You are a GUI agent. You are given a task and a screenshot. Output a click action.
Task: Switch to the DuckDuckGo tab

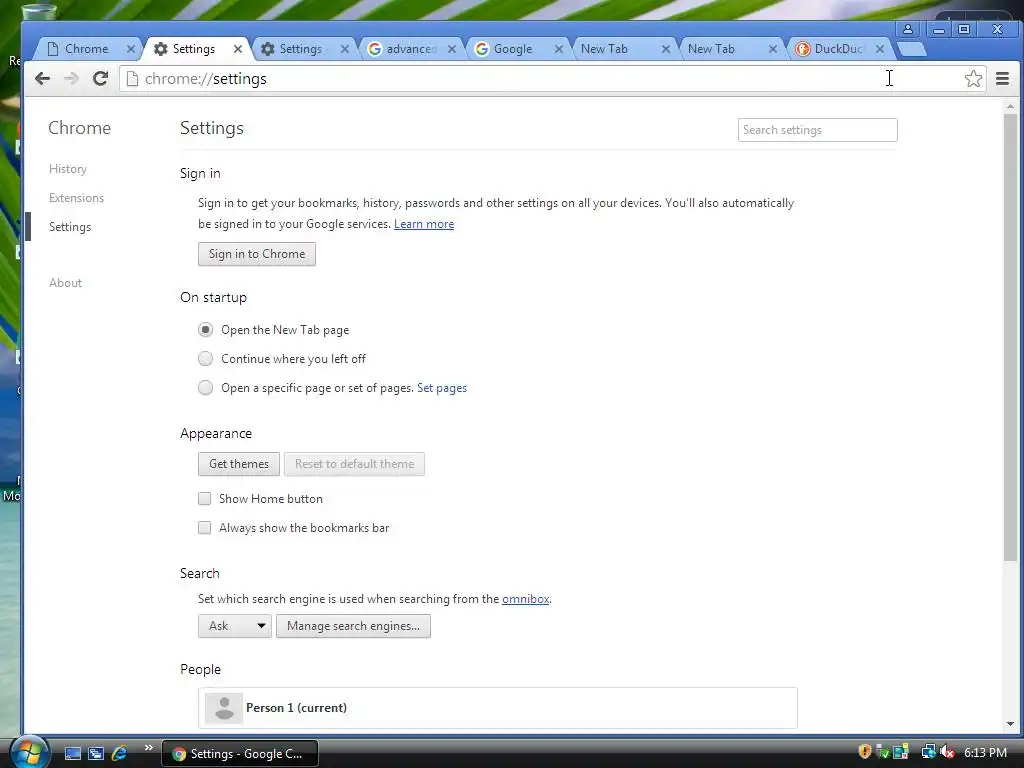point(838,49)
